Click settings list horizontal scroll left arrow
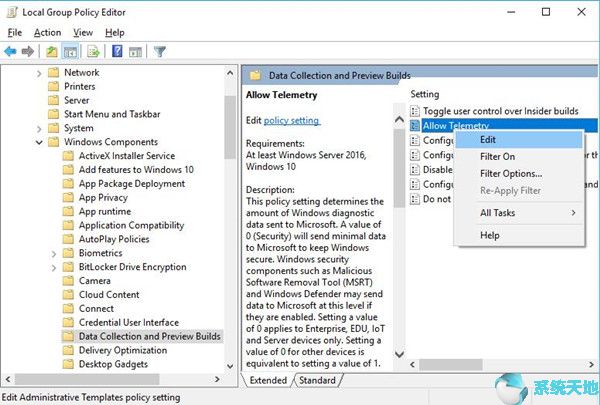 click(412, 364)
